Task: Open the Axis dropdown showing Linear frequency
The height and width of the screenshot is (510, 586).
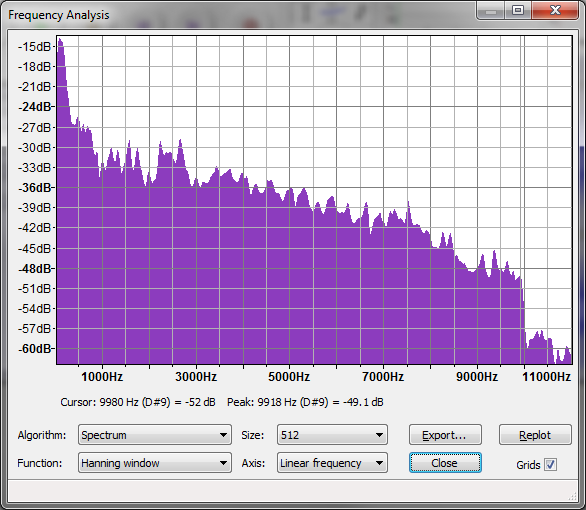Action: [x=332, y=463]
